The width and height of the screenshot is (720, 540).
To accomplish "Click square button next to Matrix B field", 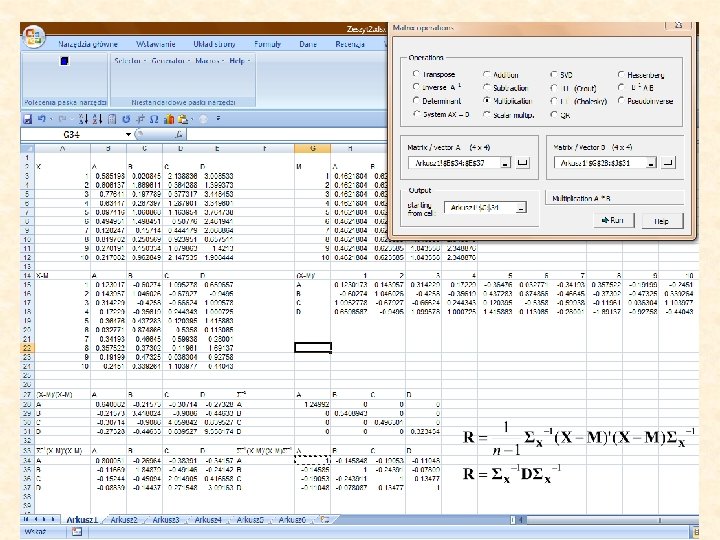I will point(669,163).
